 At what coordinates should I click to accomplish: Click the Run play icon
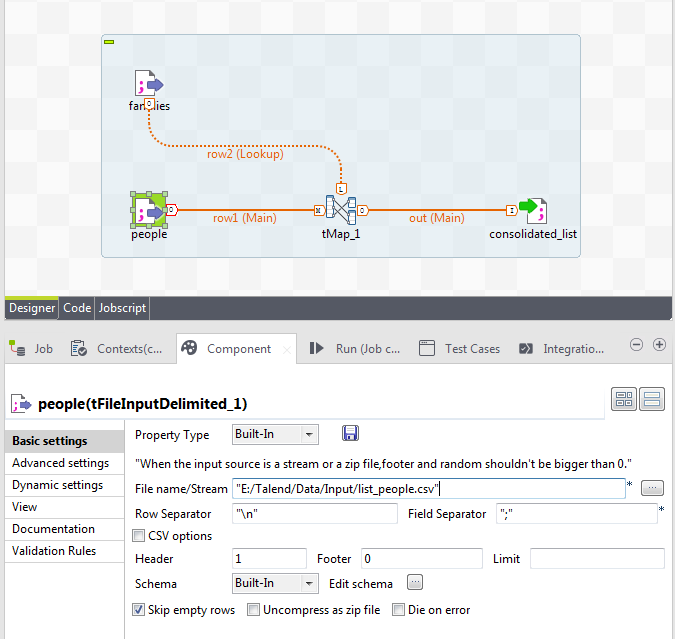[316, 348]
